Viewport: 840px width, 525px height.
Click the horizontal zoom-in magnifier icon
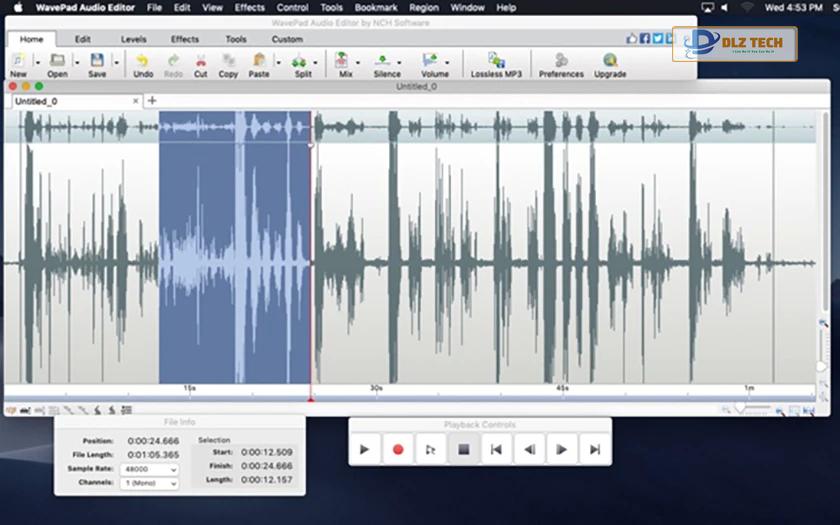tap(780, 411)
